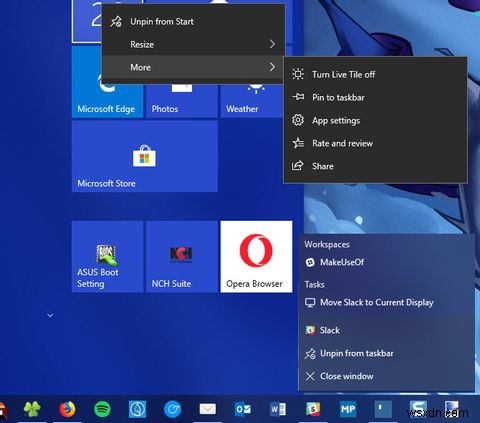480x423 pixels.
Task: Expand the Resize submenu chevron
Action: [272, 44]
